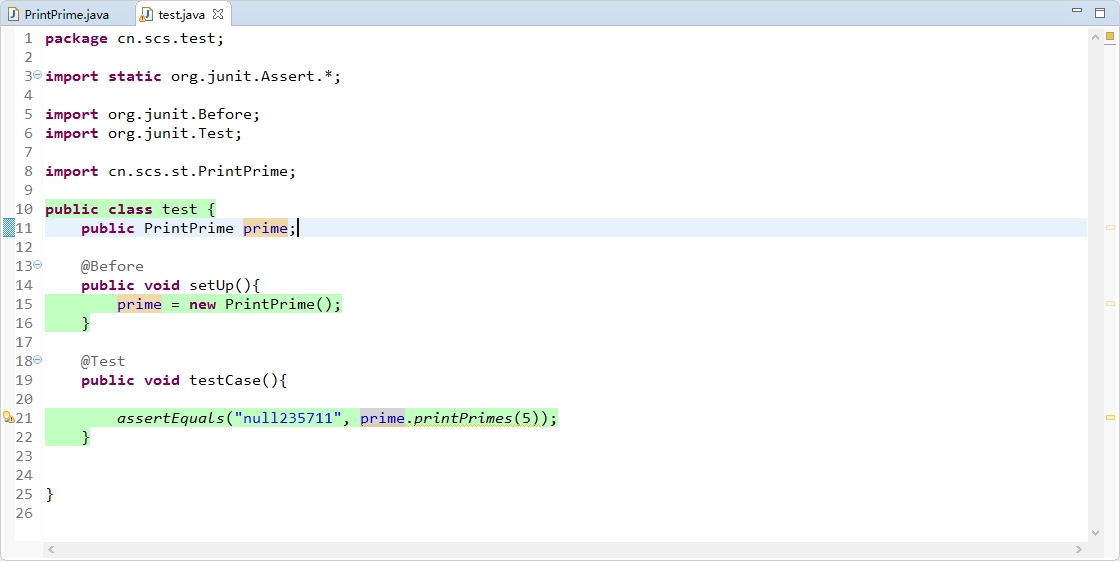Image resolution: width=1120 pixels, height=561 pixels.
Task: Click 'cn.scs.st.PrintPrime' import text
Action: click(x=199, y=172)
